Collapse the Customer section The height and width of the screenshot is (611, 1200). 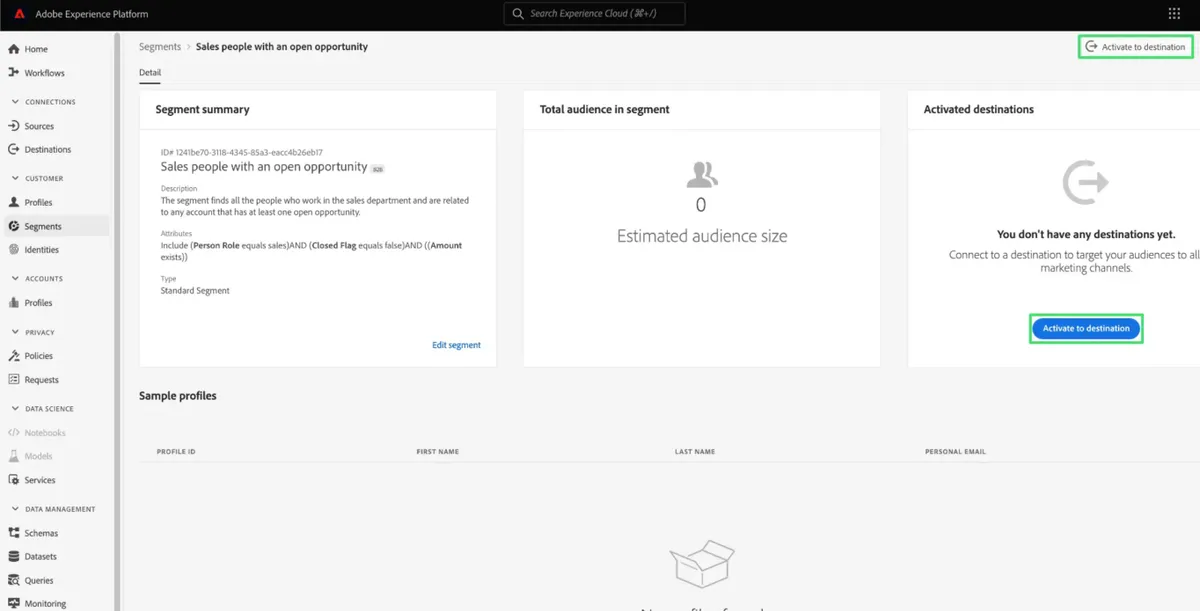[x=15, y=178]
